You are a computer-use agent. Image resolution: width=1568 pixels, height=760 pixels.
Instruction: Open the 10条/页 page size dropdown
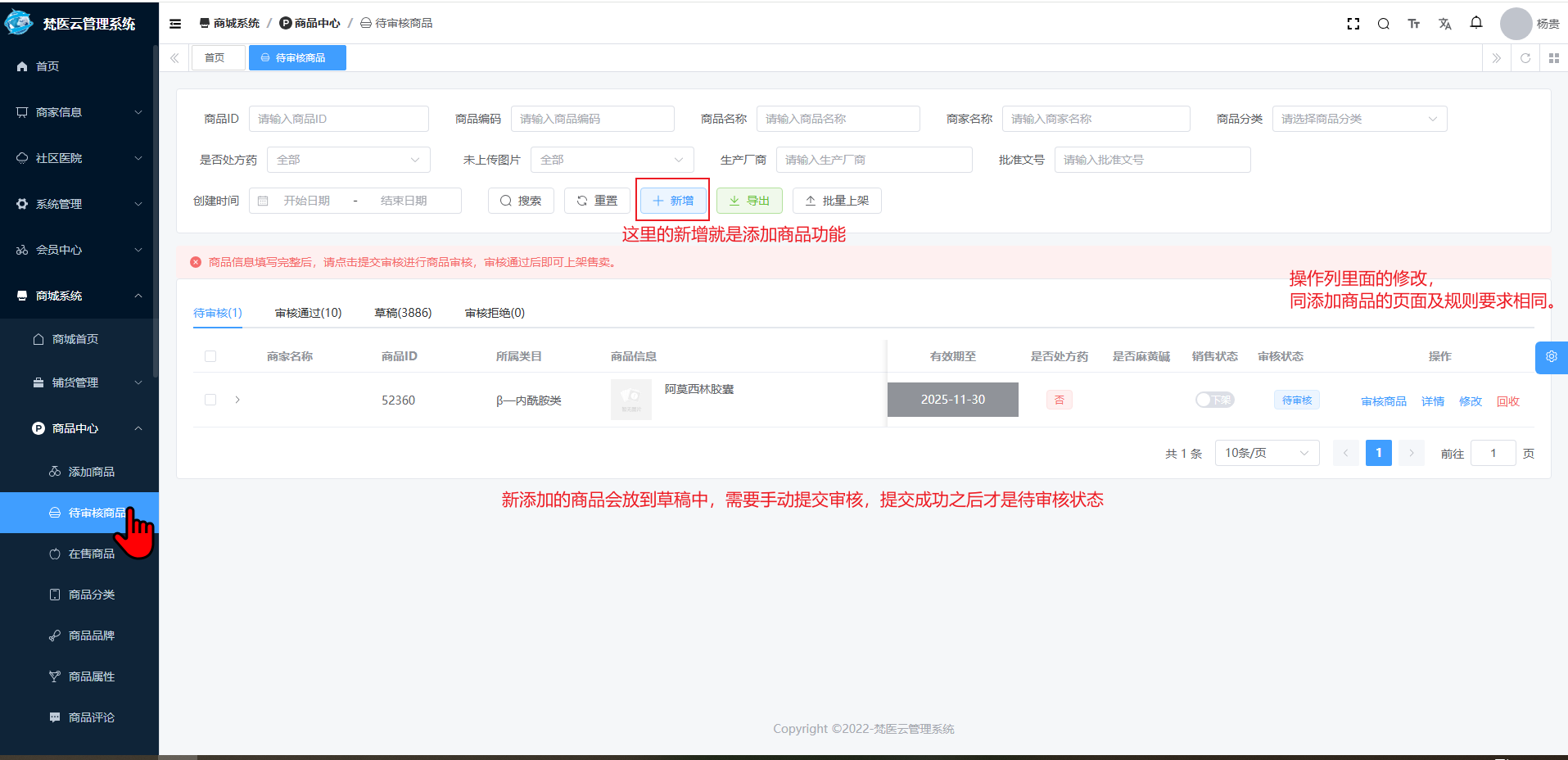[x=1266, y=452]
